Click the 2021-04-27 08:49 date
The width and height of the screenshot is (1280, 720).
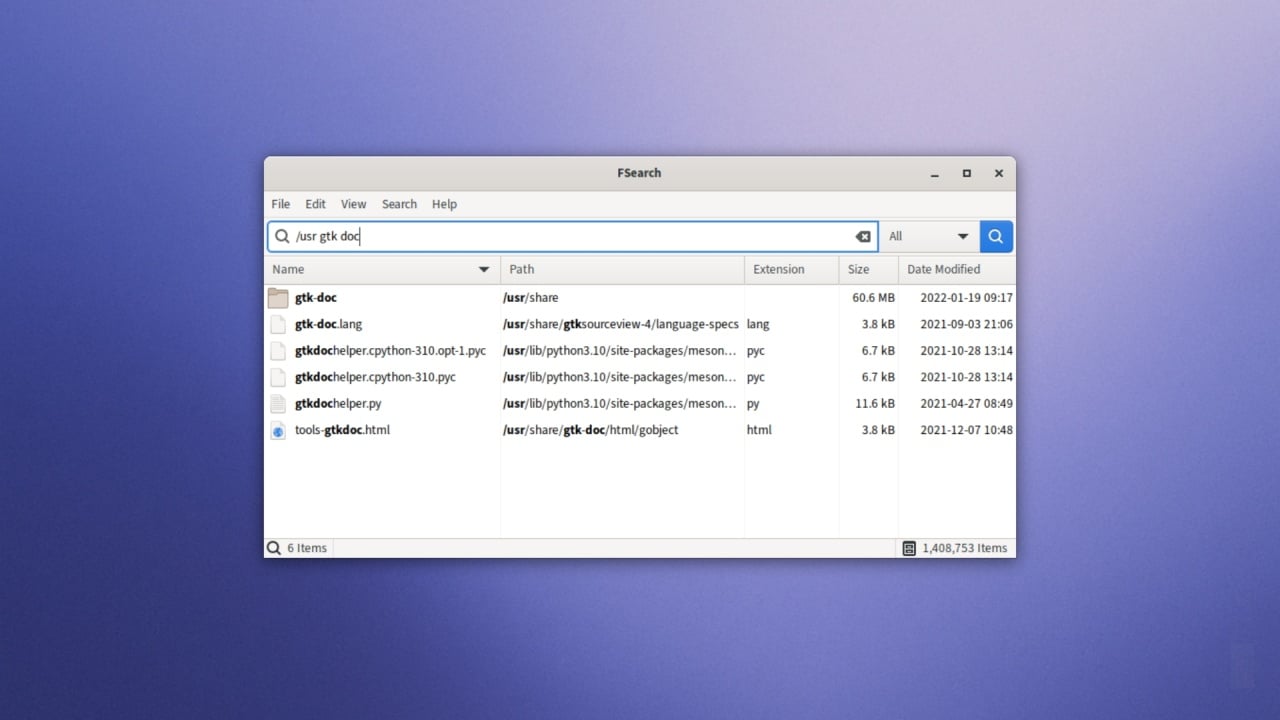[966, 404]
